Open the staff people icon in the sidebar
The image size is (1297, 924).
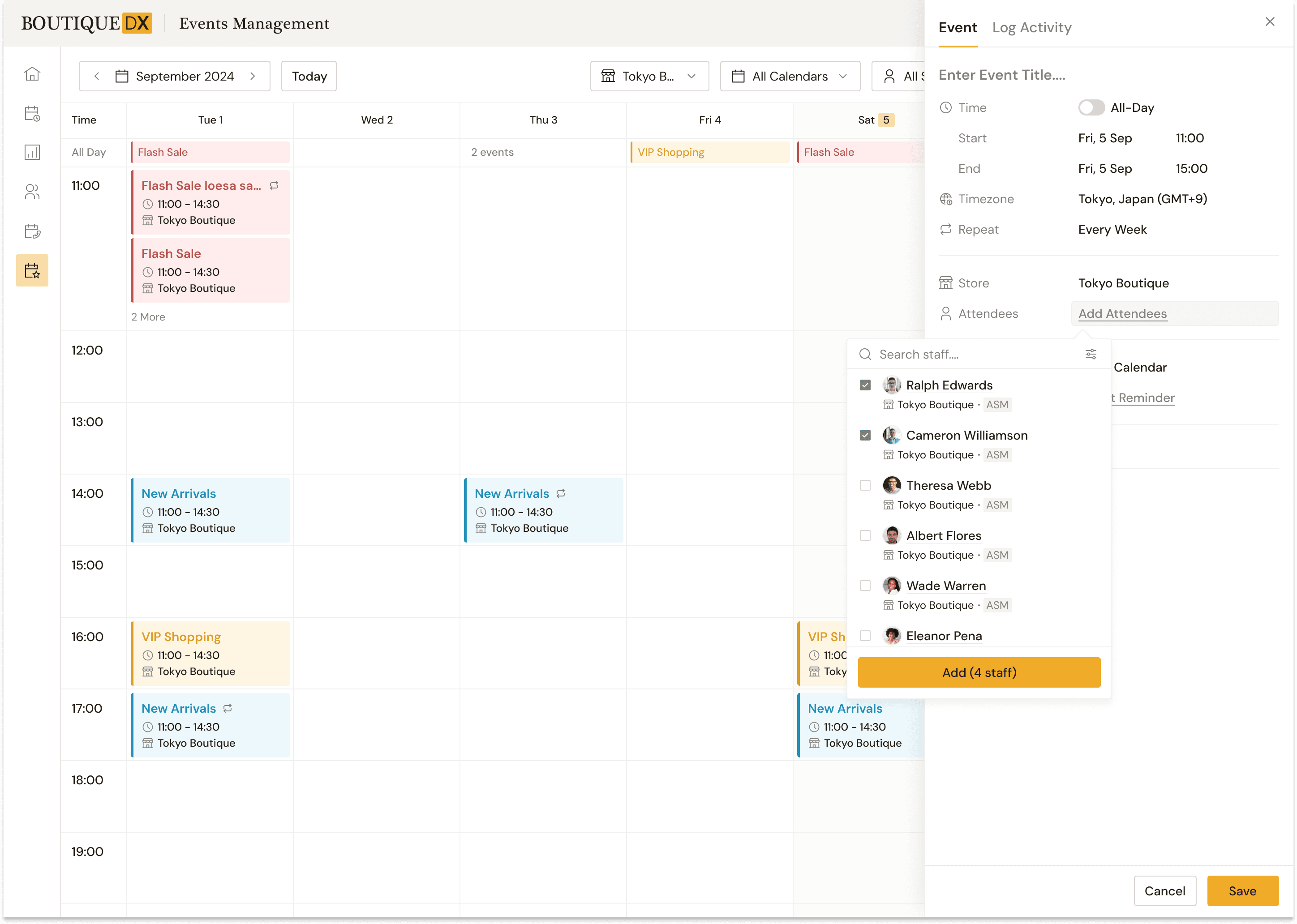(32, 192)
